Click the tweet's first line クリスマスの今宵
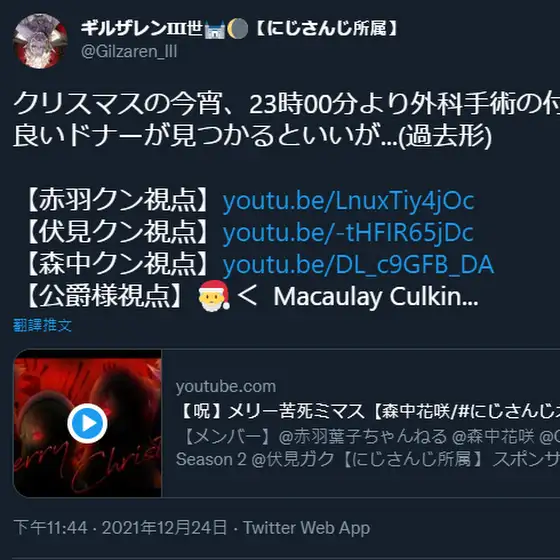Screen dimensions: 560x560 click(x=286, y=104)
